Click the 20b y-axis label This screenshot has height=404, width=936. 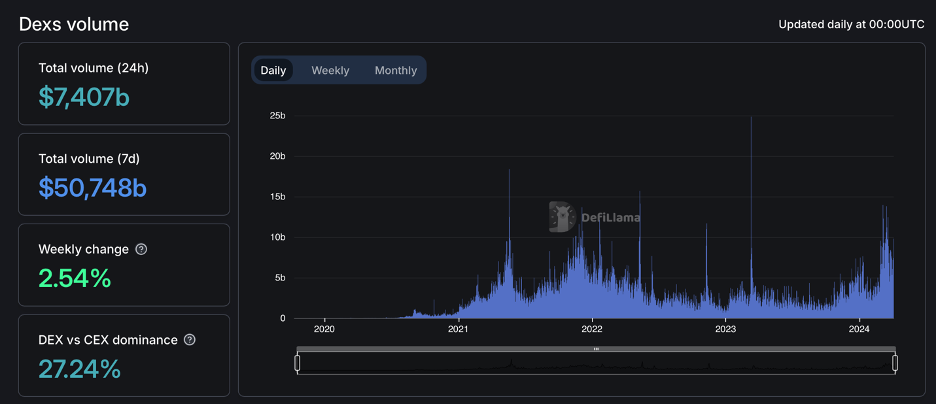(278, 156)
